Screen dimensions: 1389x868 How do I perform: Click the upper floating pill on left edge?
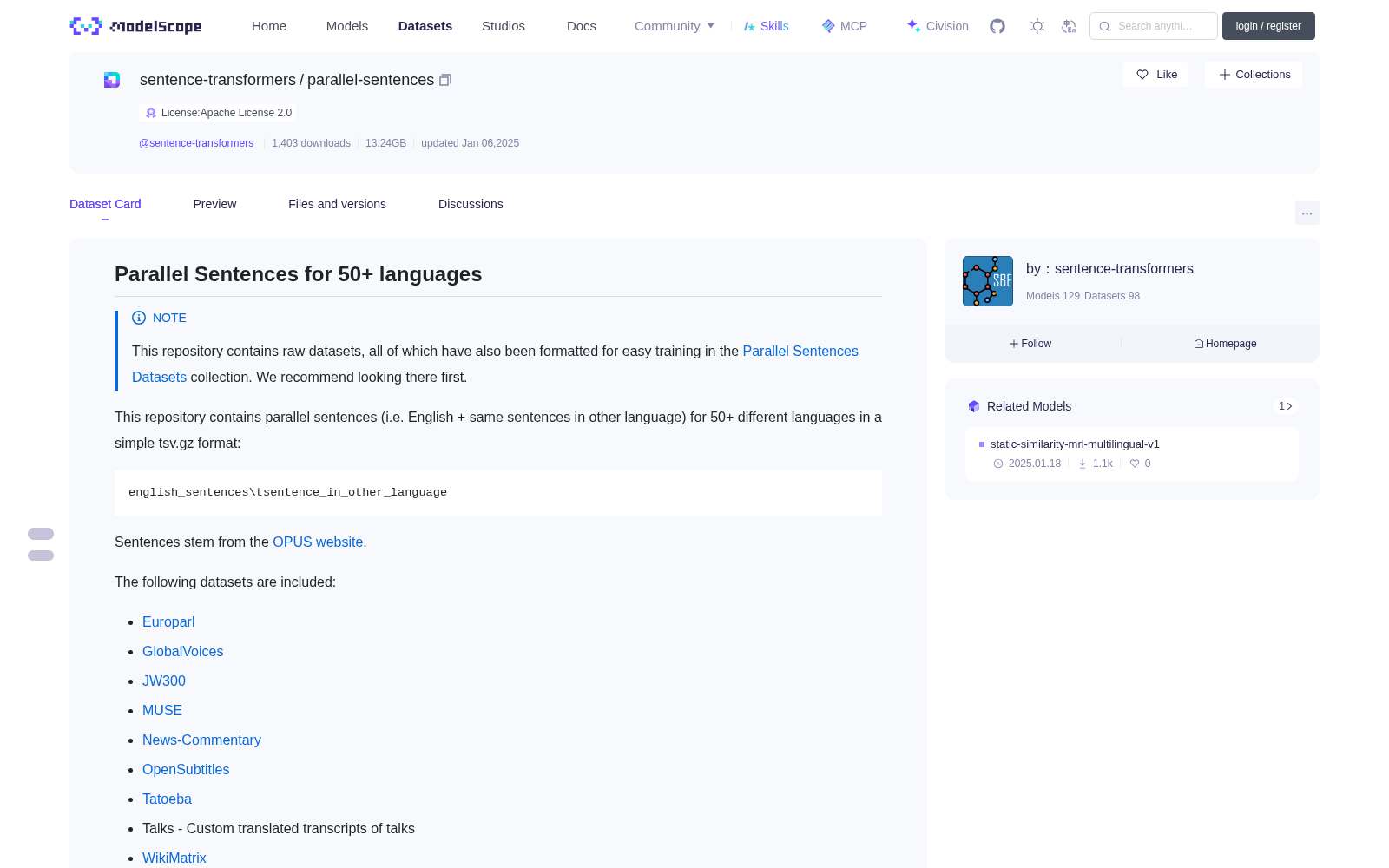[x=41, y=534]
